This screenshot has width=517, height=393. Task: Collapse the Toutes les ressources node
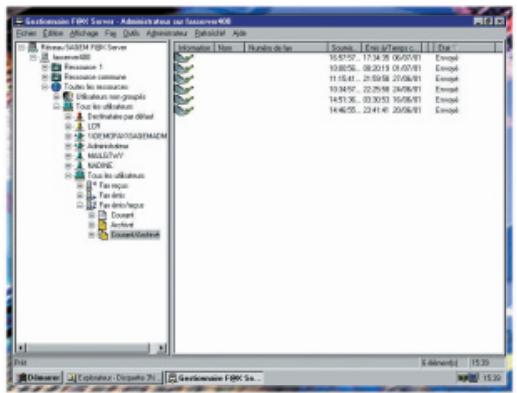[x=45, y=87]
